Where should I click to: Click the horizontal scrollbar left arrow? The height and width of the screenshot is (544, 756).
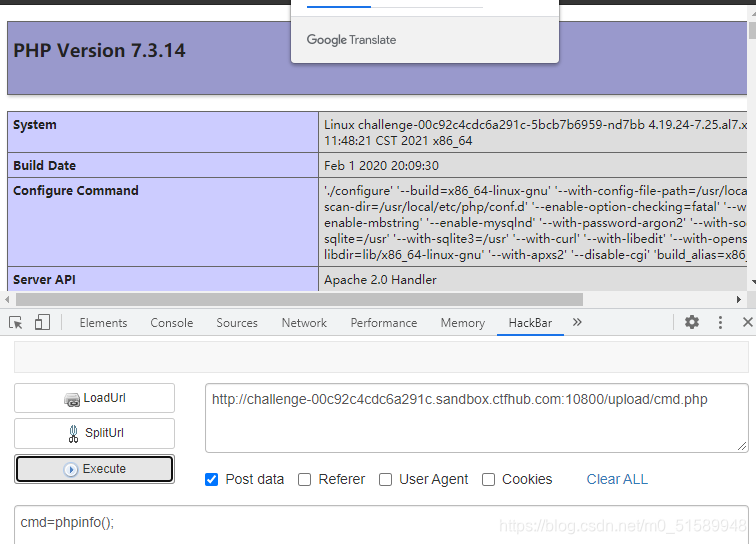point(7,299)
